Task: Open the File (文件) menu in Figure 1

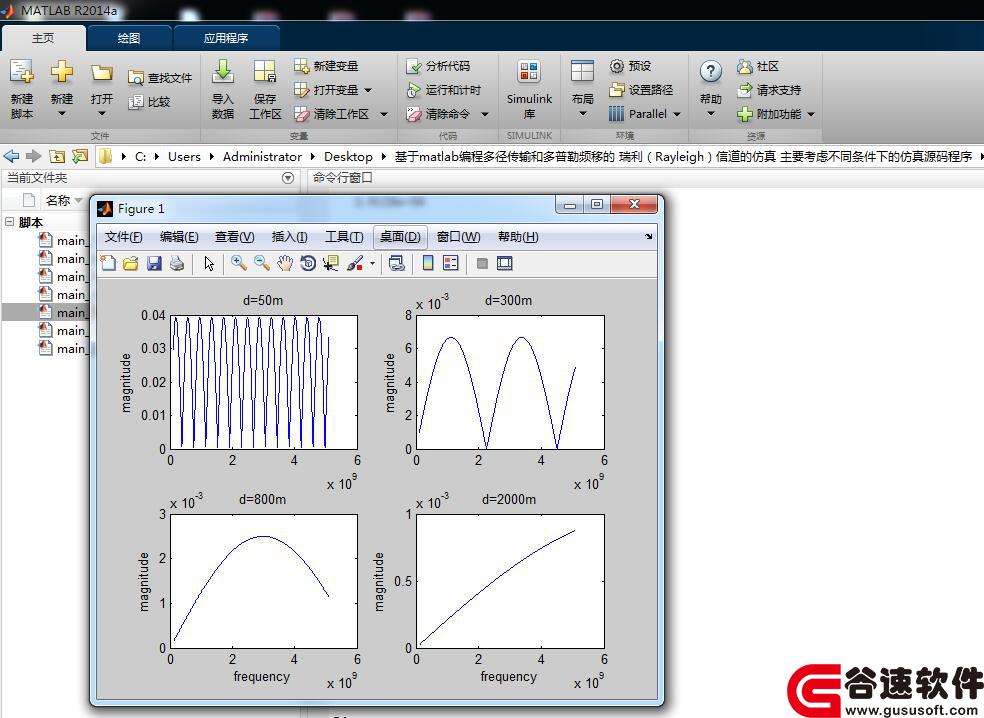Action: 124,237
